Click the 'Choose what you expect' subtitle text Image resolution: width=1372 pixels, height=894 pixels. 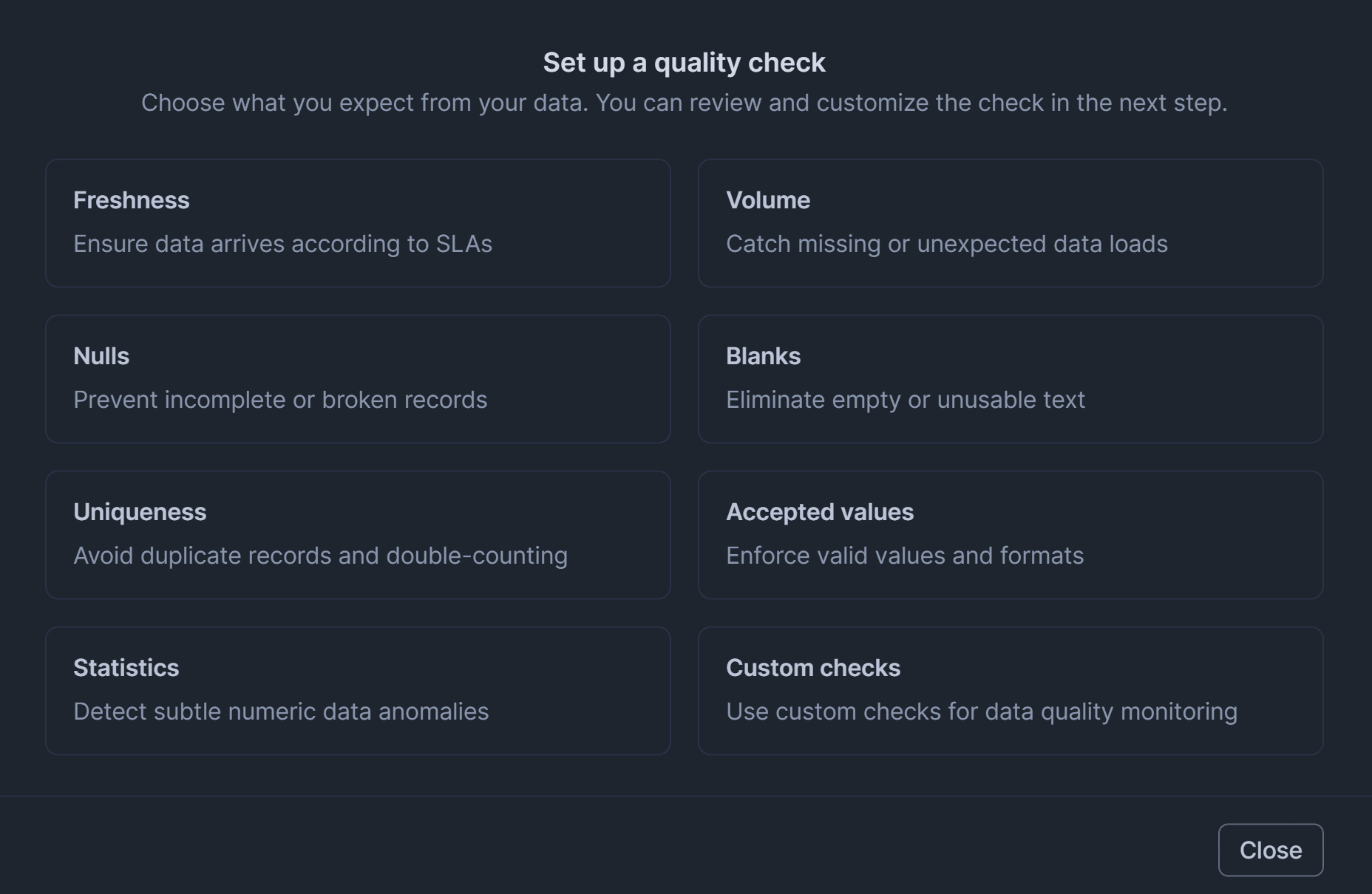point(684,103)
